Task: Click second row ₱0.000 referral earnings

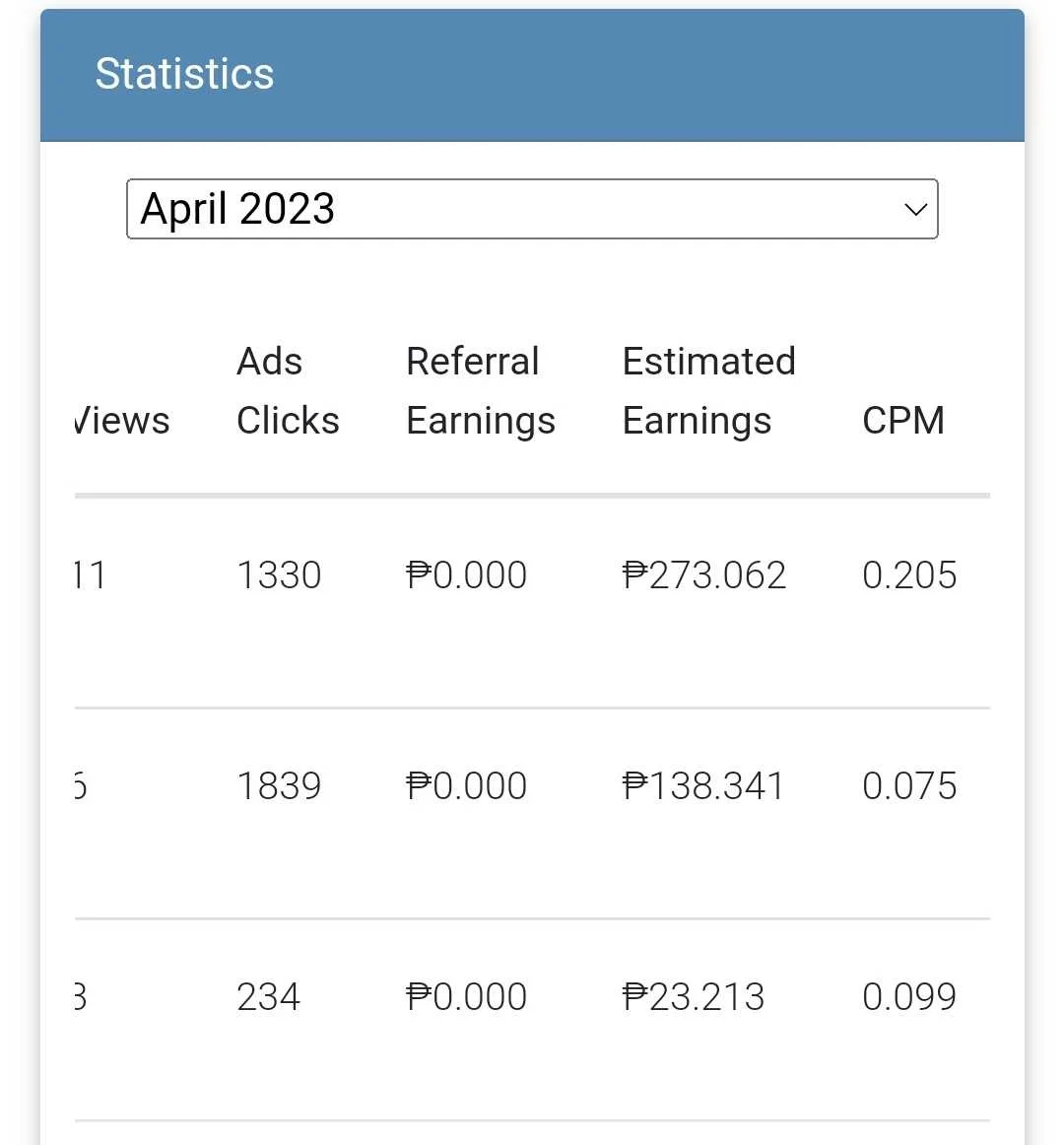Action: [467, 786]
